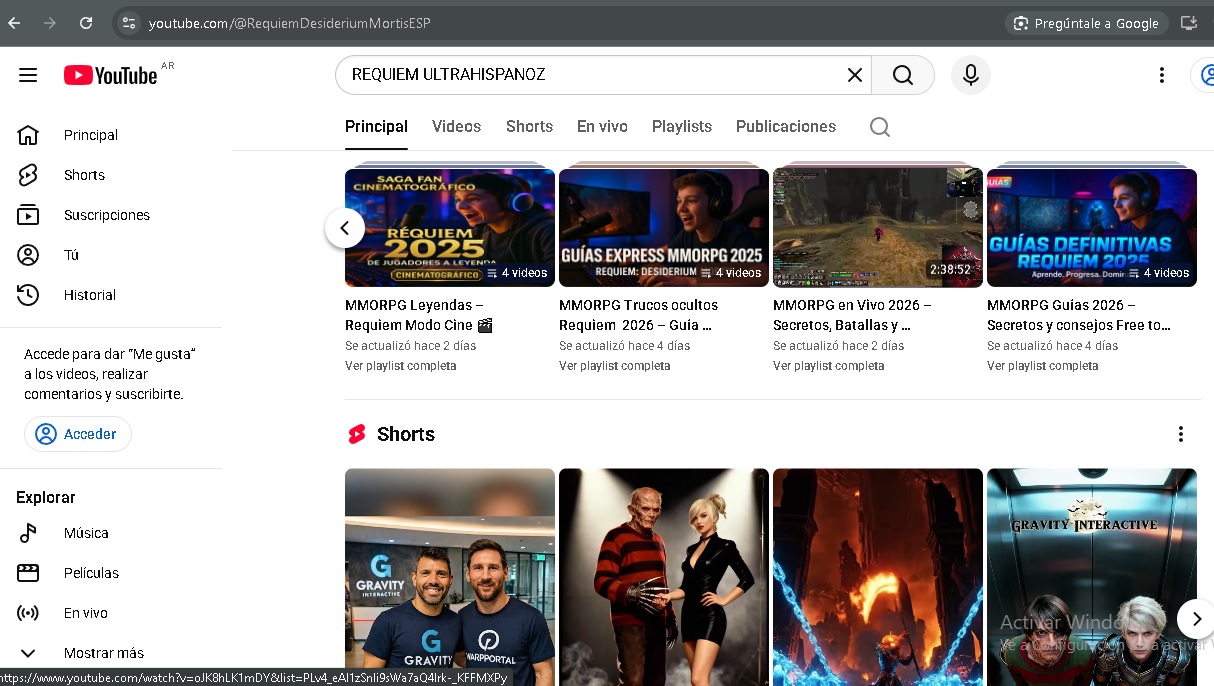This screenshot has width=1214, height=686.
Task: Open Short with two men in Gravity shirts
Action: pyautogui.click(x=450, y=577)
